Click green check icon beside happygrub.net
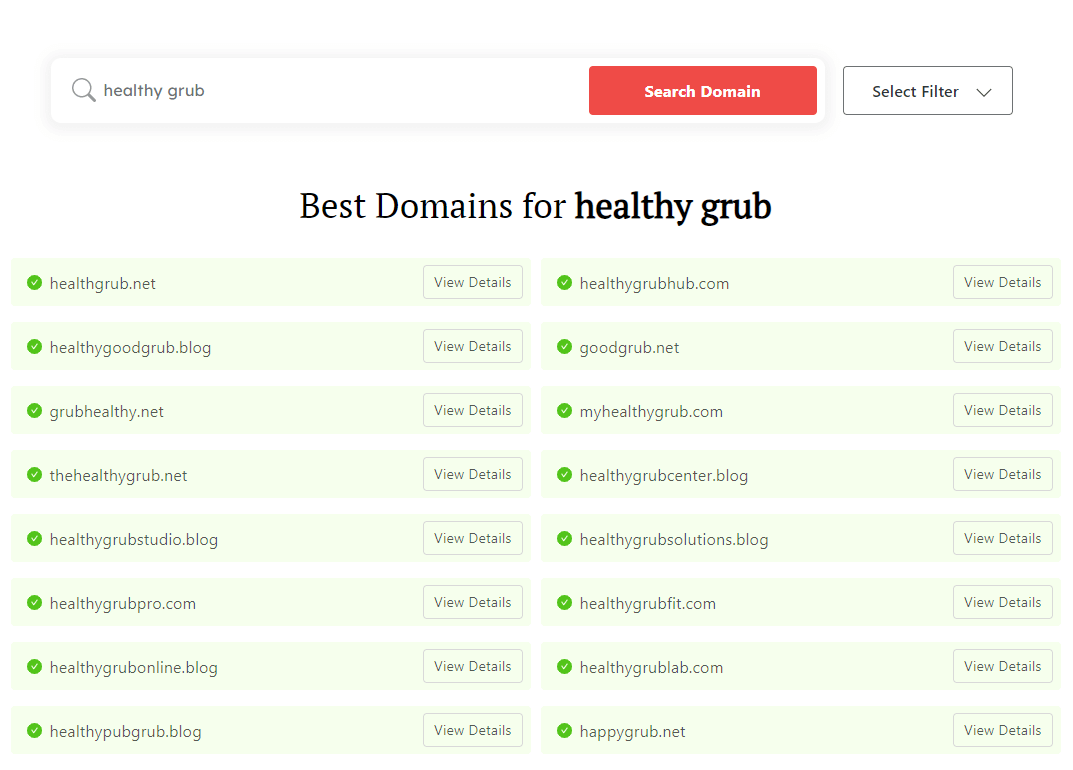The height and width of the screenshot is (770, 1073). pyautogui.click(x=564, y=730)
